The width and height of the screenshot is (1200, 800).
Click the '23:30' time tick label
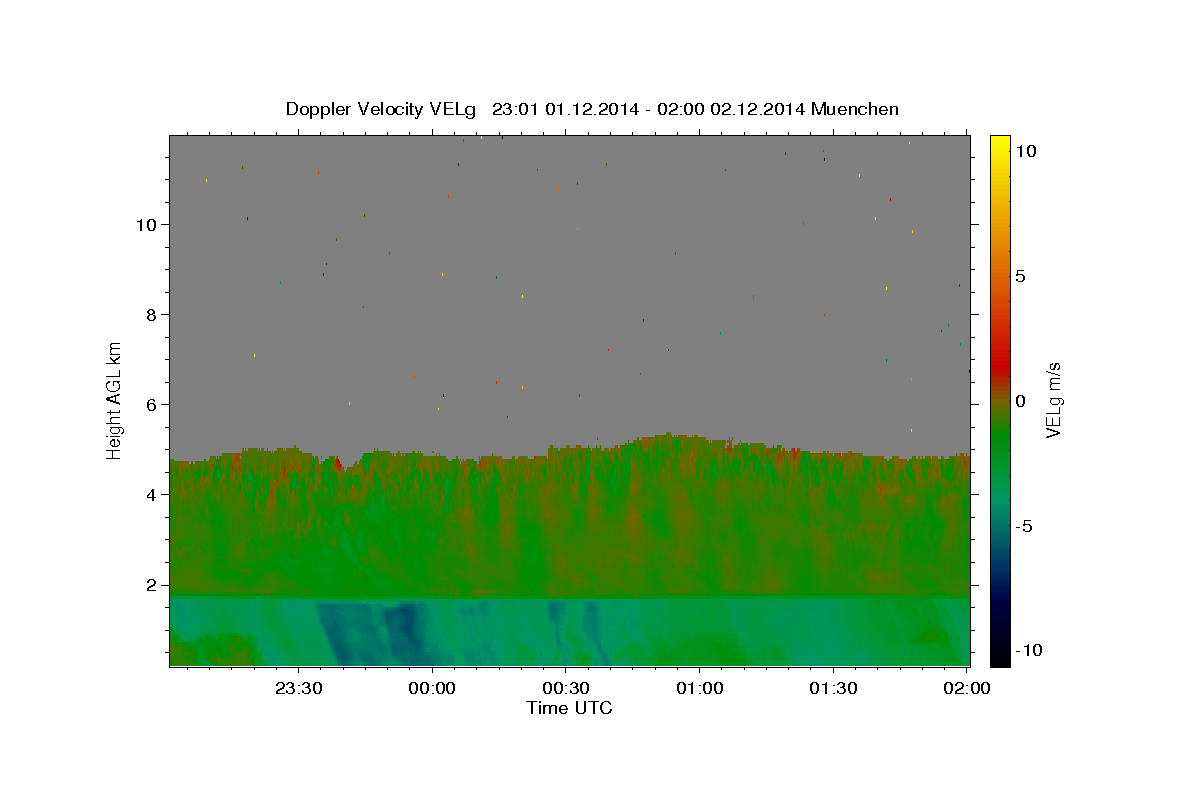pos(299,688)
